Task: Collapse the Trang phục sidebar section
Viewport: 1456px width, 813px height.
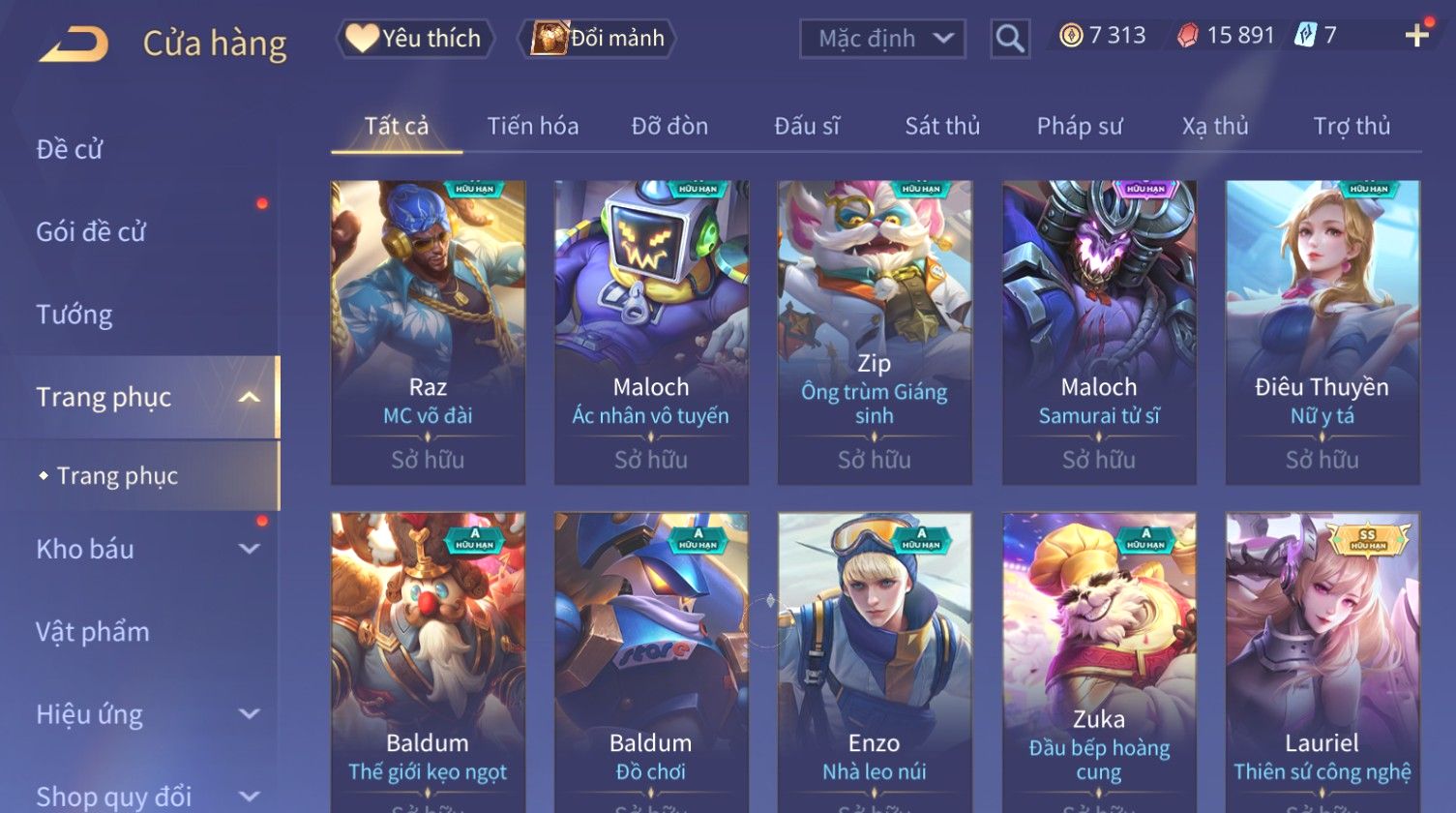Action: (x=249, y=398)
